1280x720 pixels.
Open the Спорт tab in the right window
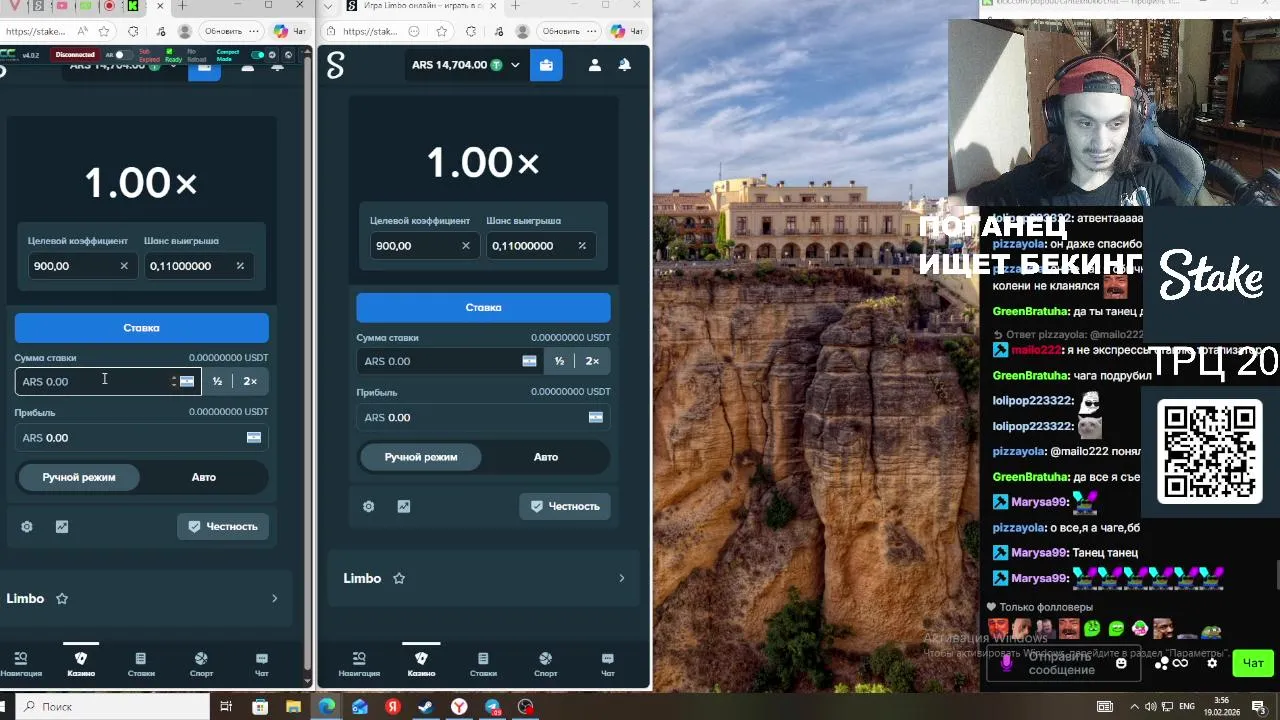point(545,664)
